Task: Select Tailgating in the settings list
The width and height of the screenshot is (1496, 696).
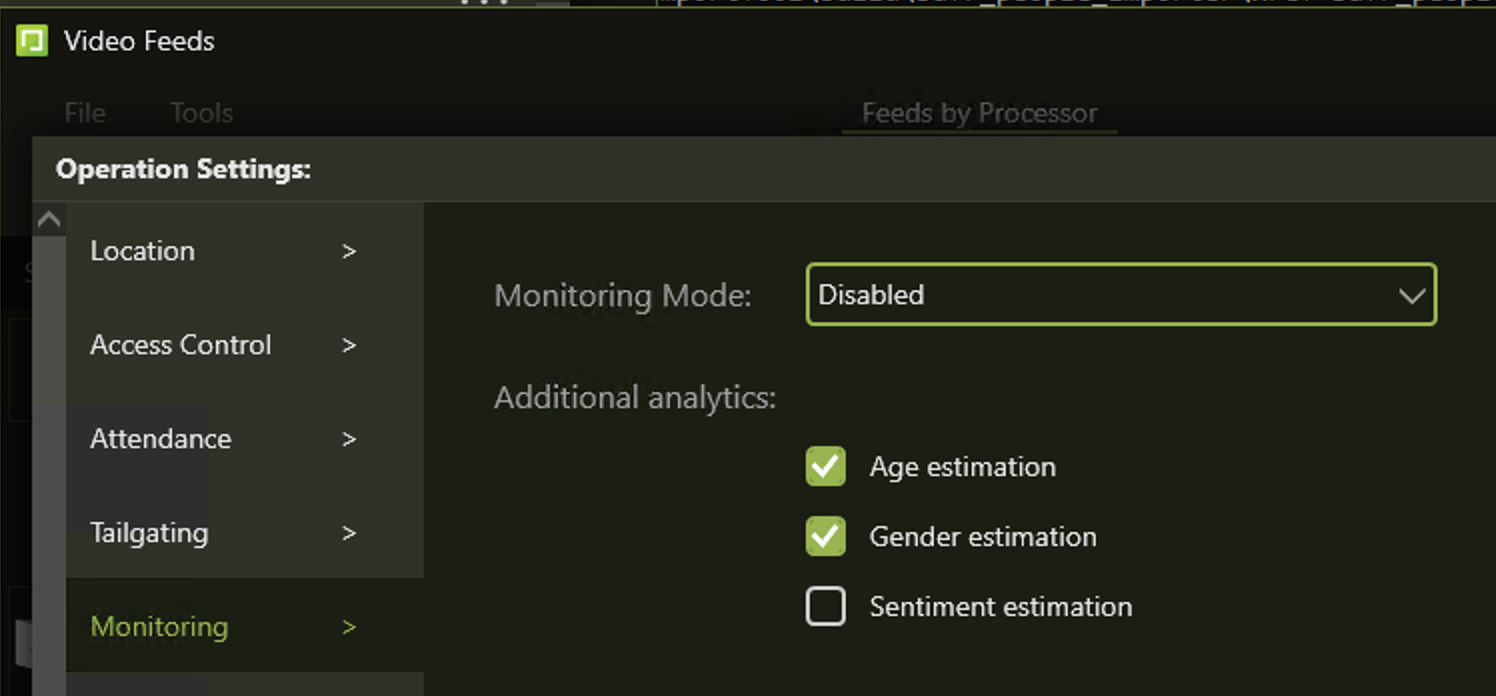Action: coord(149,533)
